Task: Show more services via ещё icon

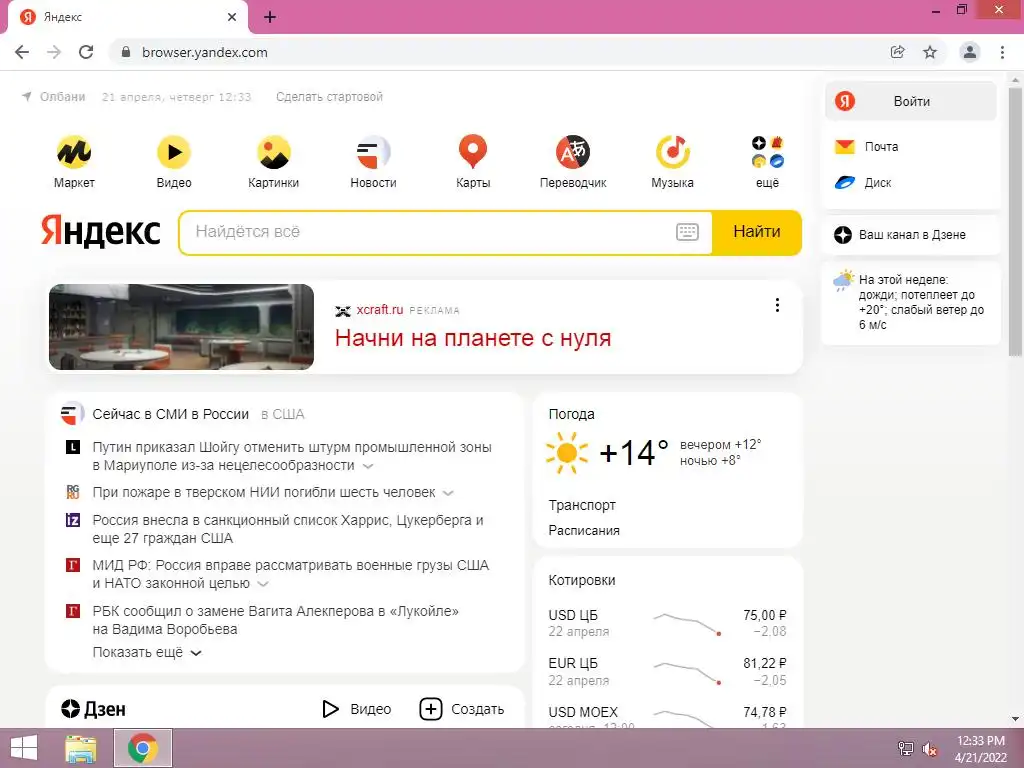Action: click(767, 152)
